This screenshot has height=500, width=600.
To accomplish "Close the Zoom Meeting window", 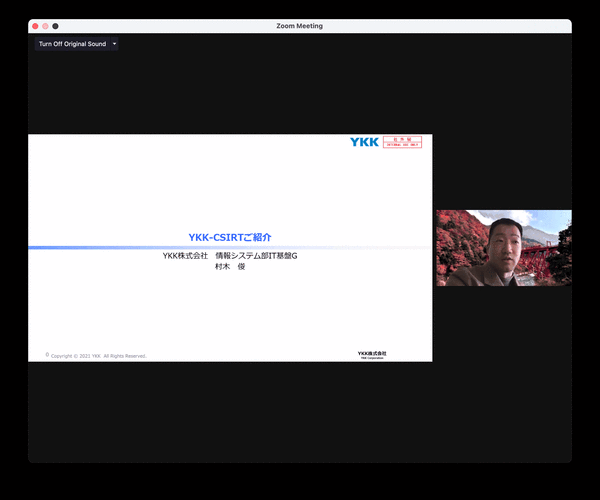I will pyautogui.click(x=35, y=26).
